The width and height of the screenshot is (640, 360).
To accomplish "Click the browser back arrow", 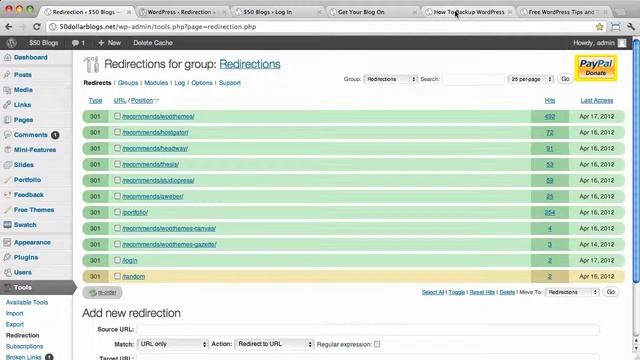I will 9,27.
